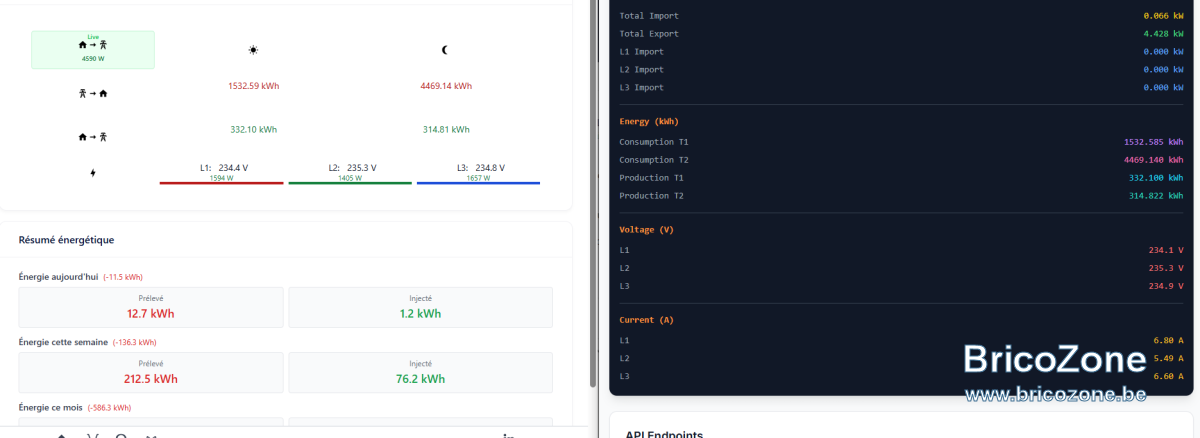Click the 4469.14 kWh night consumption value
1200x438 pixels.
(446, 86)
